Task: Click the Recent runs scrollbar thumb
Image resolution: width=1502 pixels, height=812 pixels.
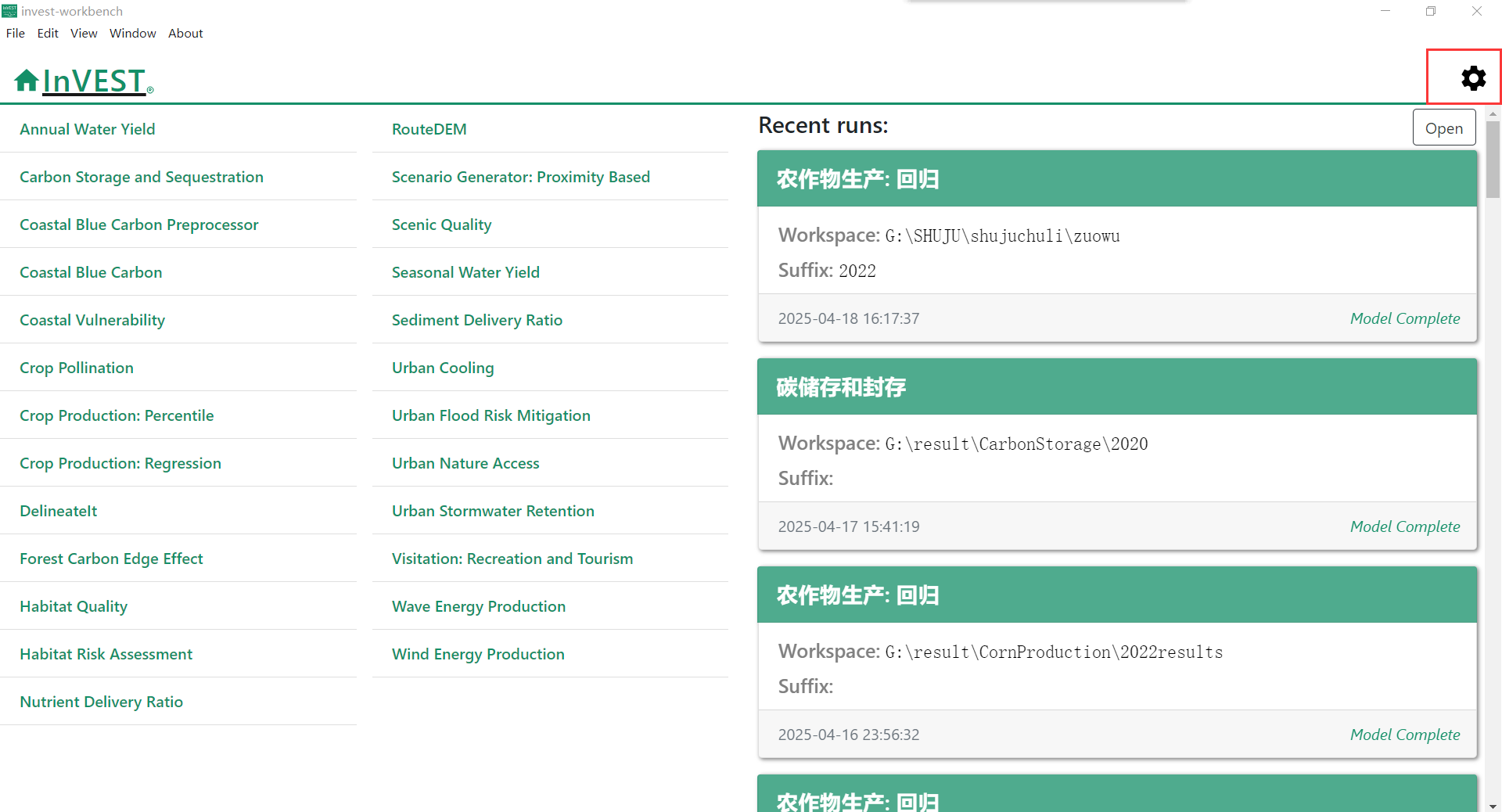Action: point(1493,160)
